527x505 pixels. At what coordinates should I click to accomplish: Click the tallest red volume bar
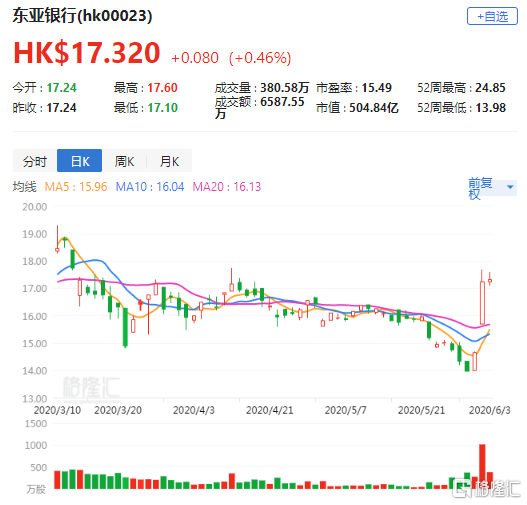[482, 466]
